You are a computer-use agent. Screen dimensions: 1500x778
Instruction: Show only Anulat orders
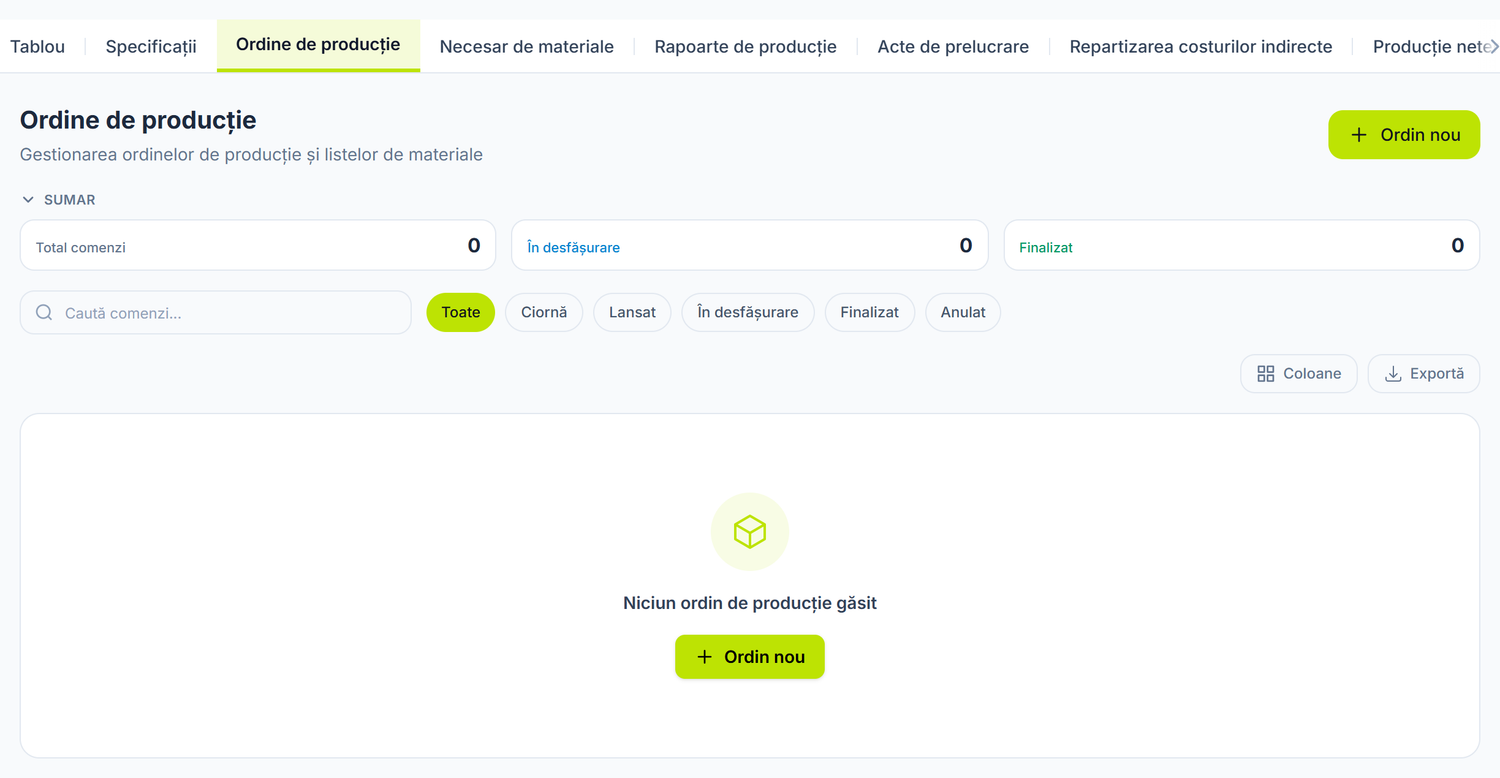[x=963, y=312]
